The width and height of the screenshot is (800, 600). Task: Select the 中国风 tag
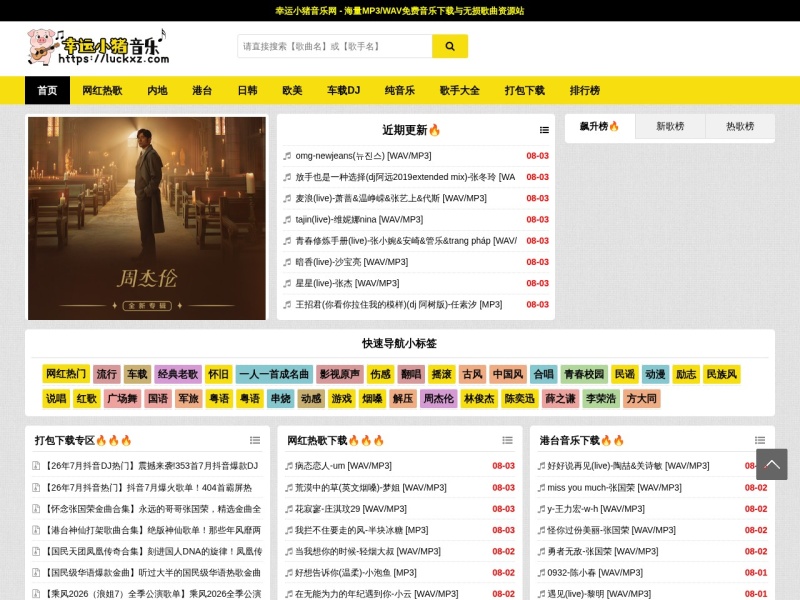coord(508,374)
